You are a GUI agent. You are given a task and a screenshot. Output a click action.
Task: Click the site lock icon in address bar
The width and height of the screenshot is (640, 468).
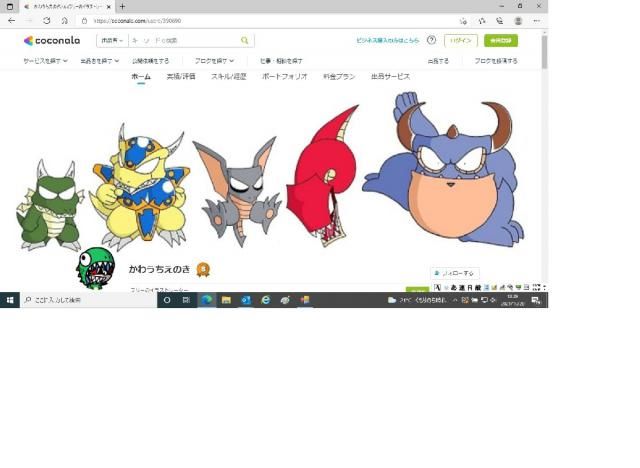(x=84, y=21)
